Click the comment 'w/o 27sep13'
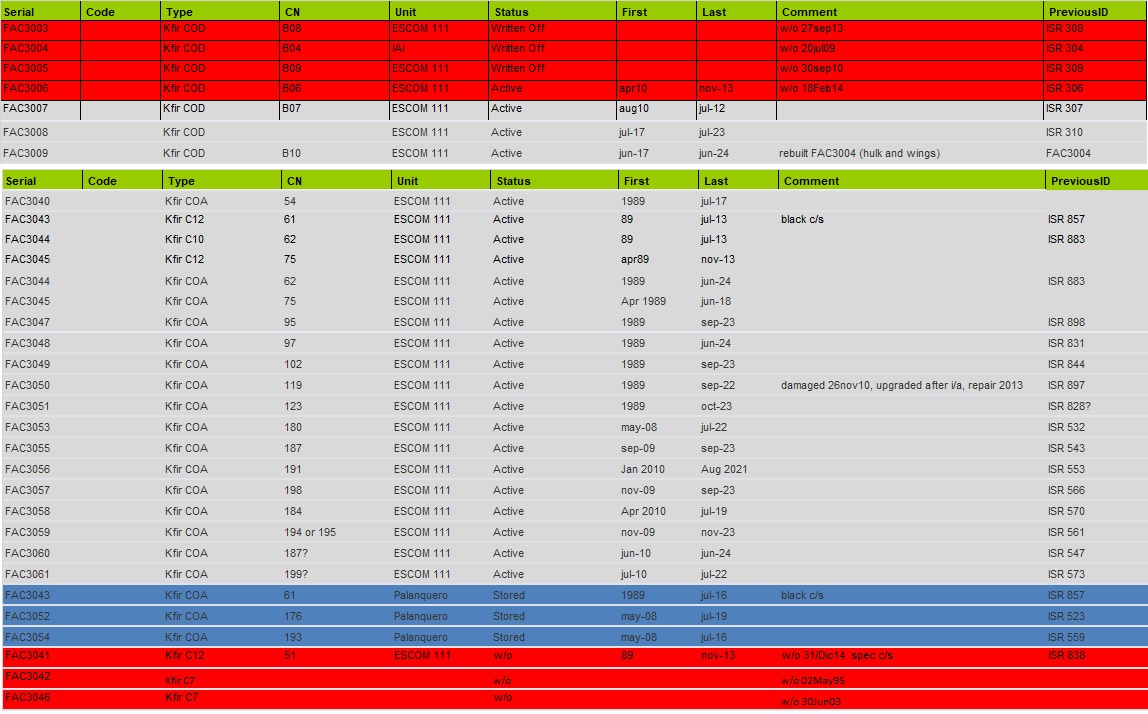The height and width of the screenshot is (714, 1148). coord(811,29)
